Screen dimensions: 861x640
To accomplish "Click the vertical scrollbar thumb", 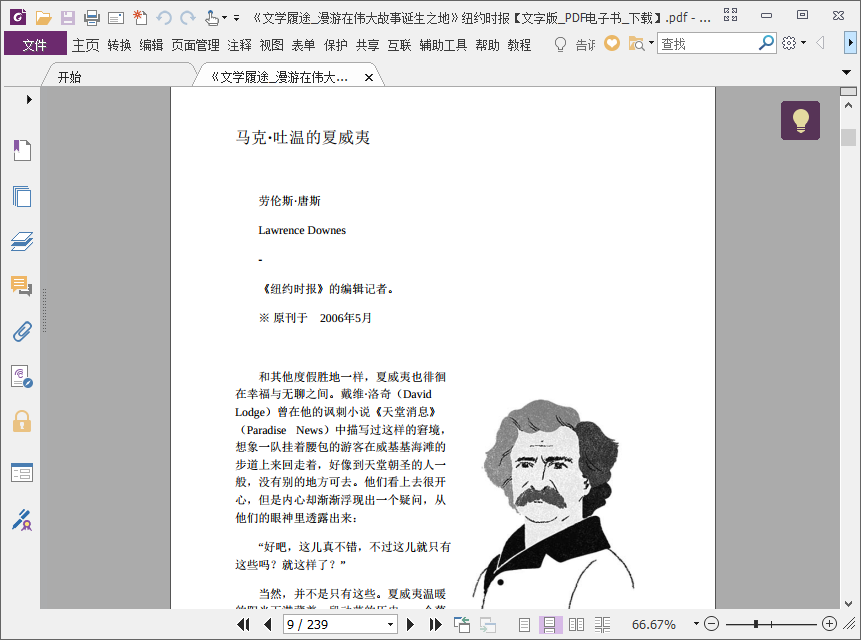I will (x=848, y=137).
